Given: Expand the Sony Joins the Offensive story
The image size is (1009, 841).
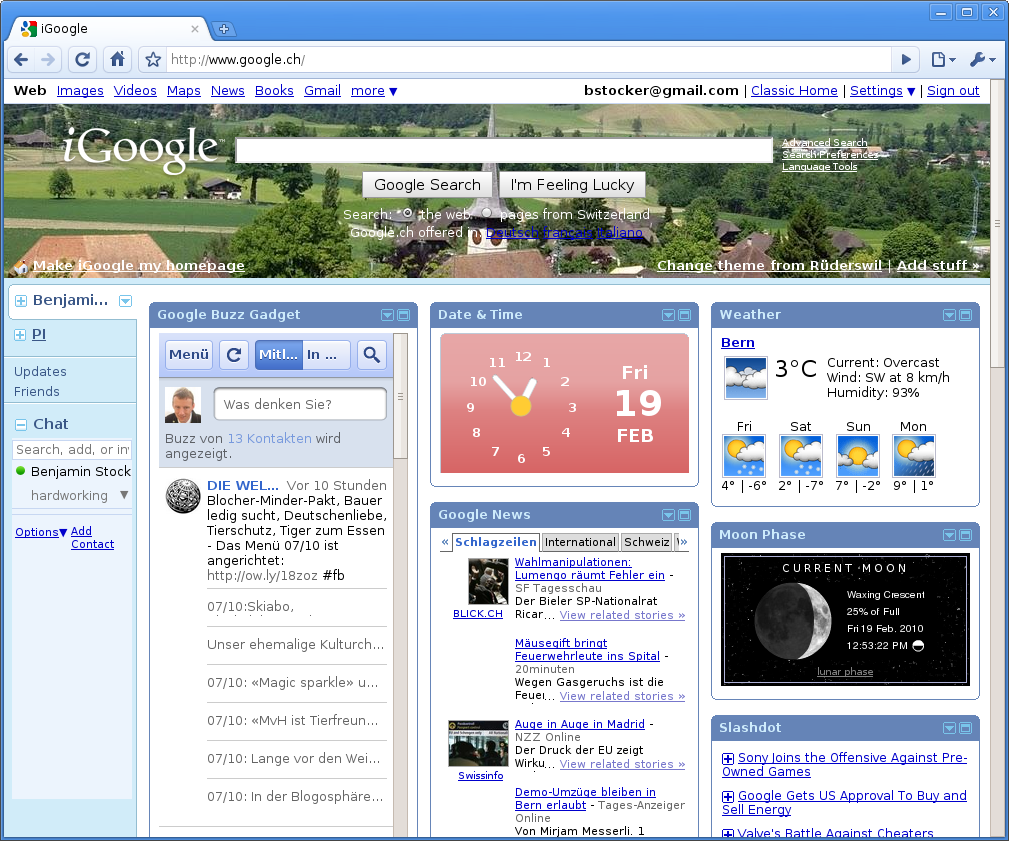Looking at the screenshot, I should click(728, 759).
